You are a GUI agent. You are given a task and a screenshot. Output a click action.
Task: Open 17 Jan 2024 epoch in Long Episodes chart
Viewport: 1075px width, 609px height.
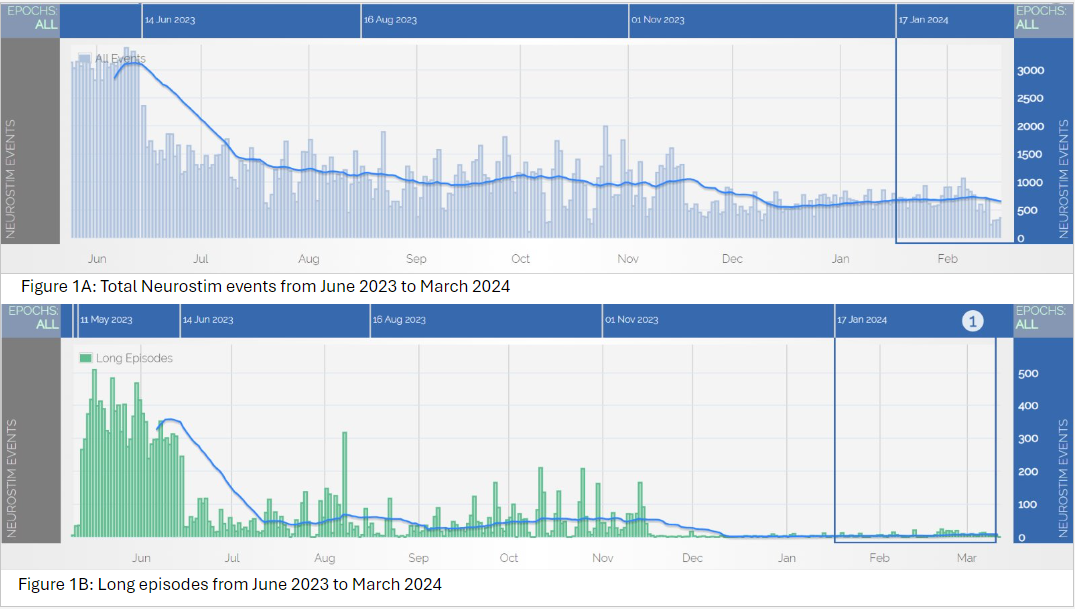click(x=862, y=320)
